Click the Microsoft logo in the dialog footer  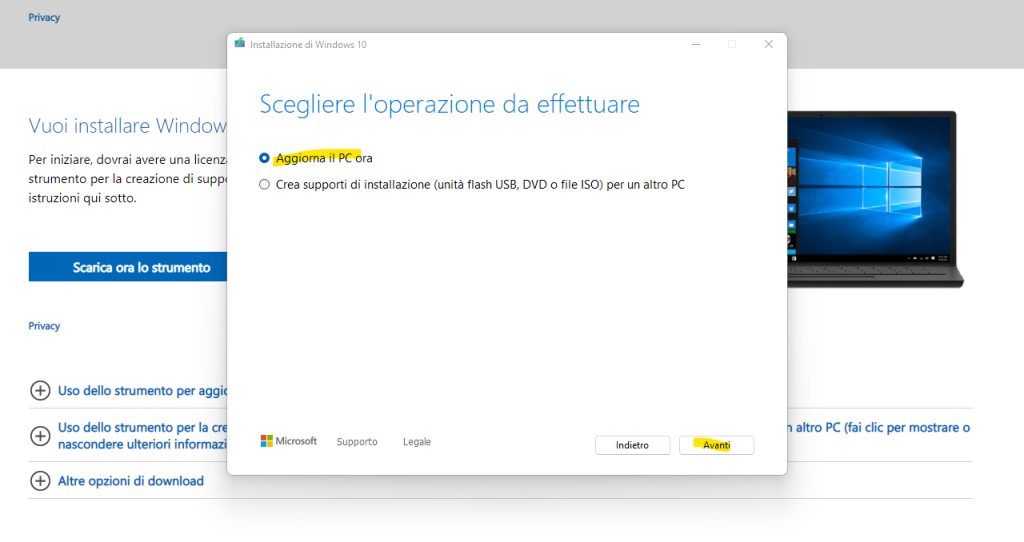coord(289,441)
